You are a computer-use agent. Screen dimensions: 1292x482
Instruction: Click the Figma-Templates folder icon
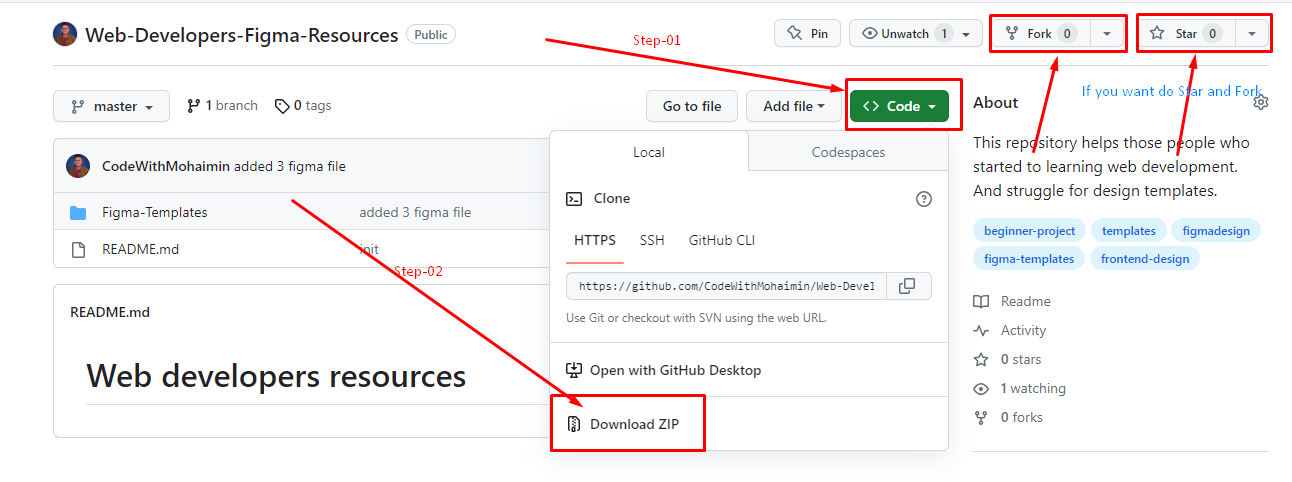click(x=78, y=212)
